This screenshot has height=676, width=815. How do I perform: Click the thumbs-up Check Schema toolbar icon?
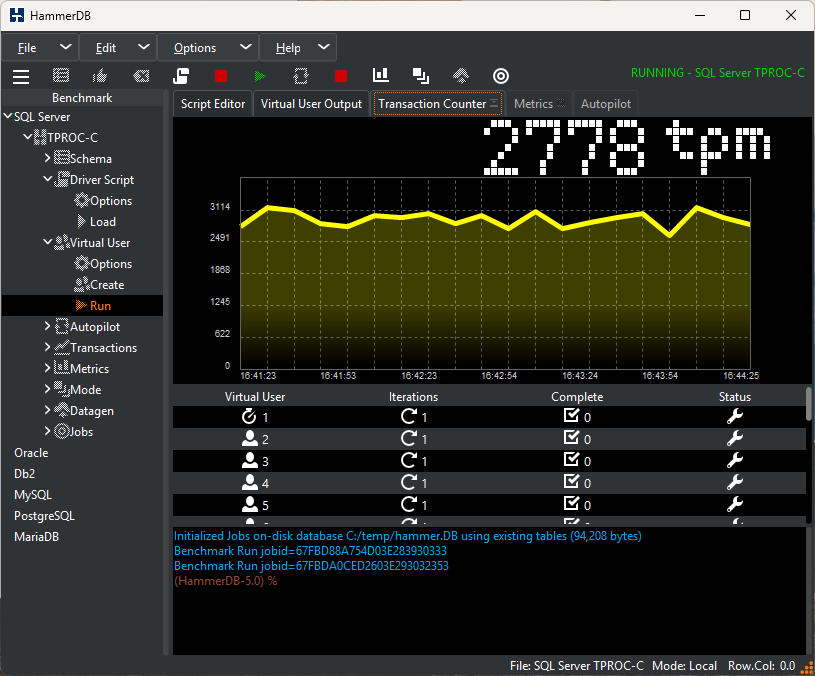(x=100, y=76)
